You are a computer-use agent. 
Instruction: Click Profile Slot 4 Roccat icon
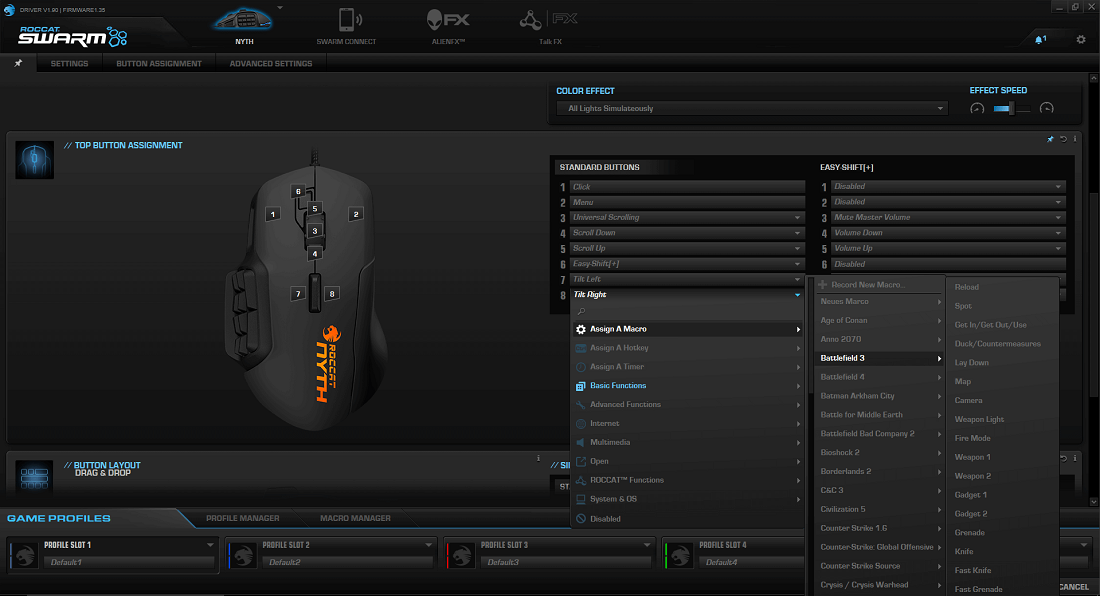(x=680, y=555)
